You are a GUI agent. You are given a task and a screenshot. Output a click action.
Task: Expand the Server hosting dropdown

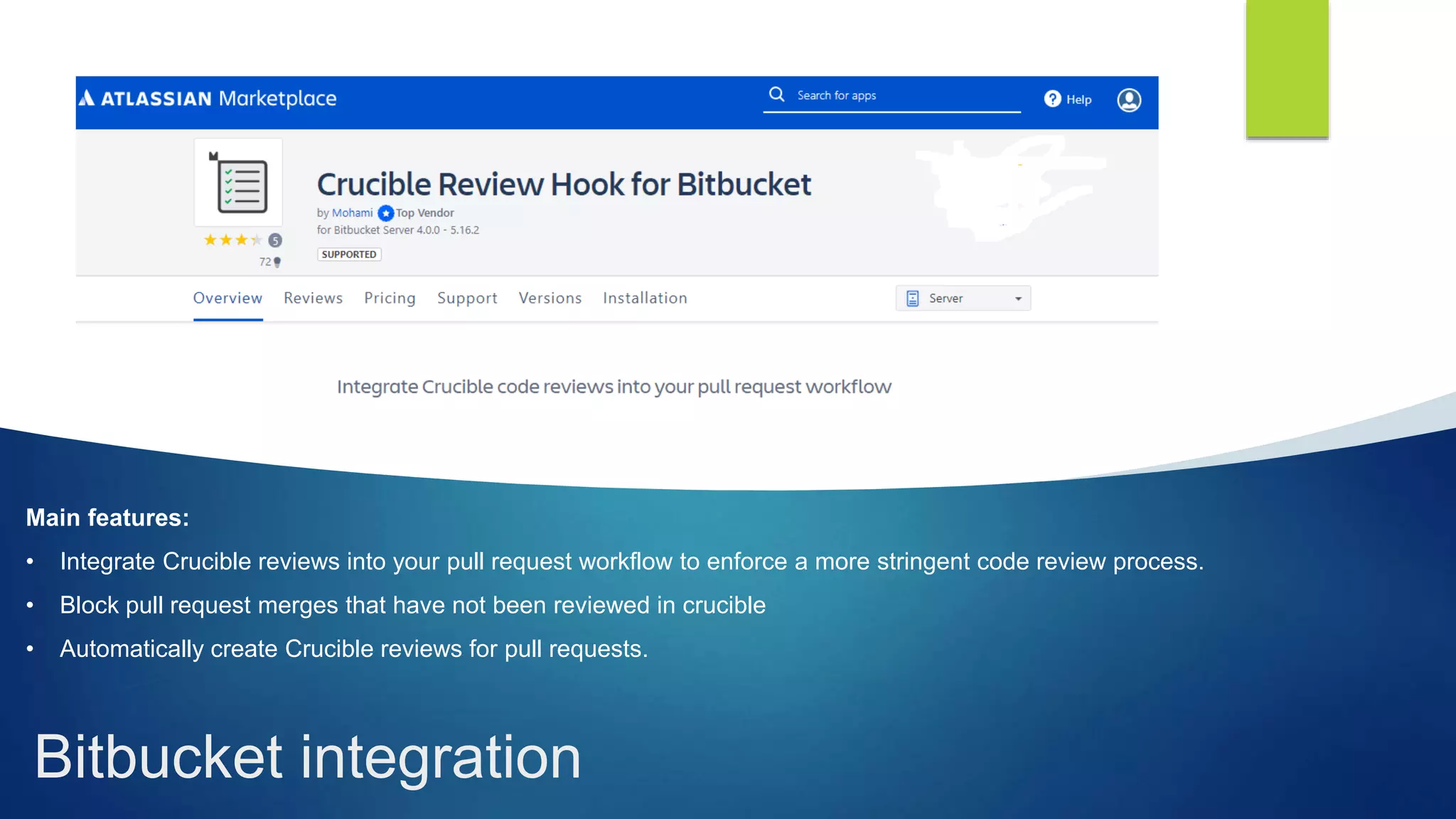[x=963, y=299]
